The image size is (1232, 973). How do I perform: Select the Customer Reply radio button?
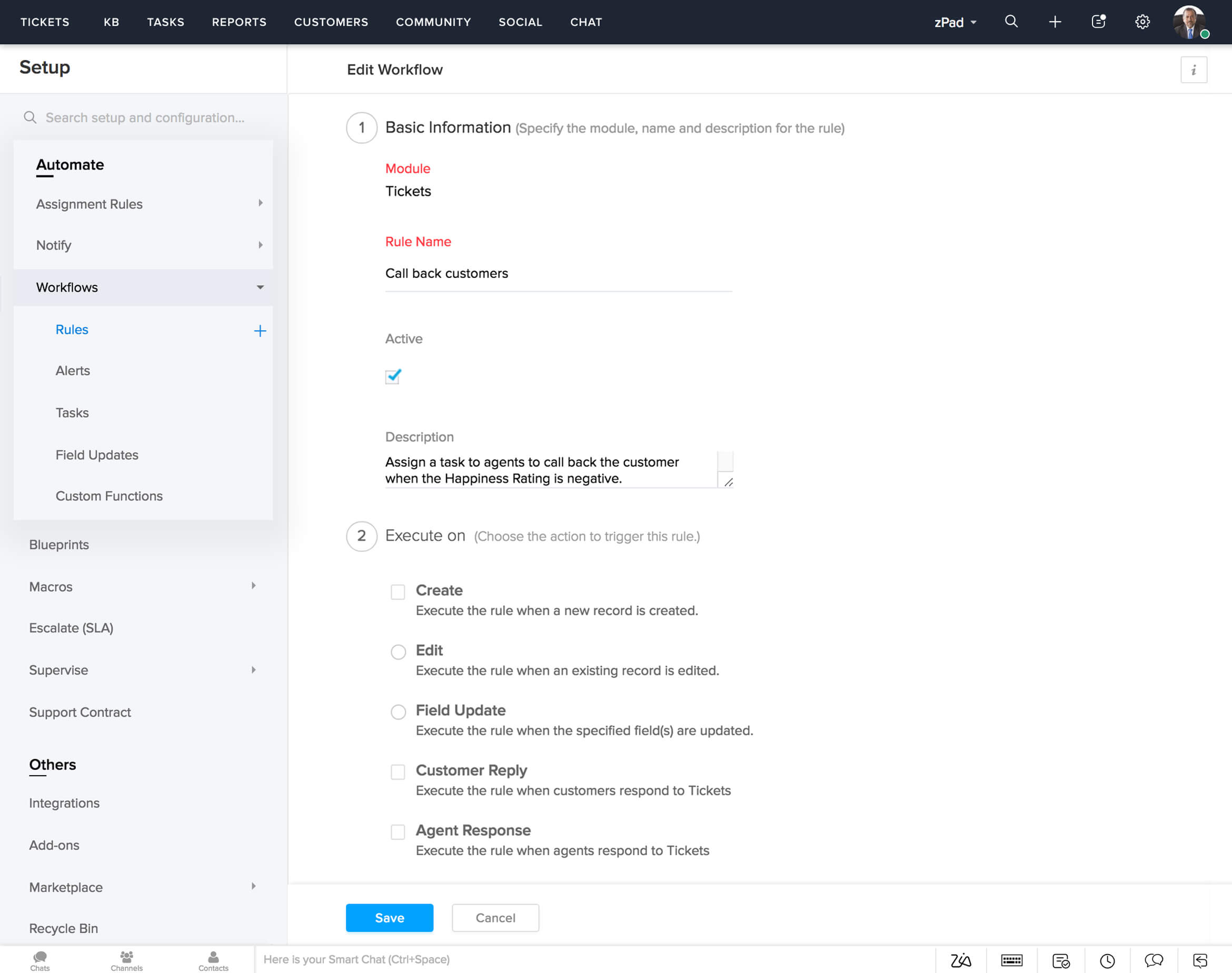coord(398,771)
